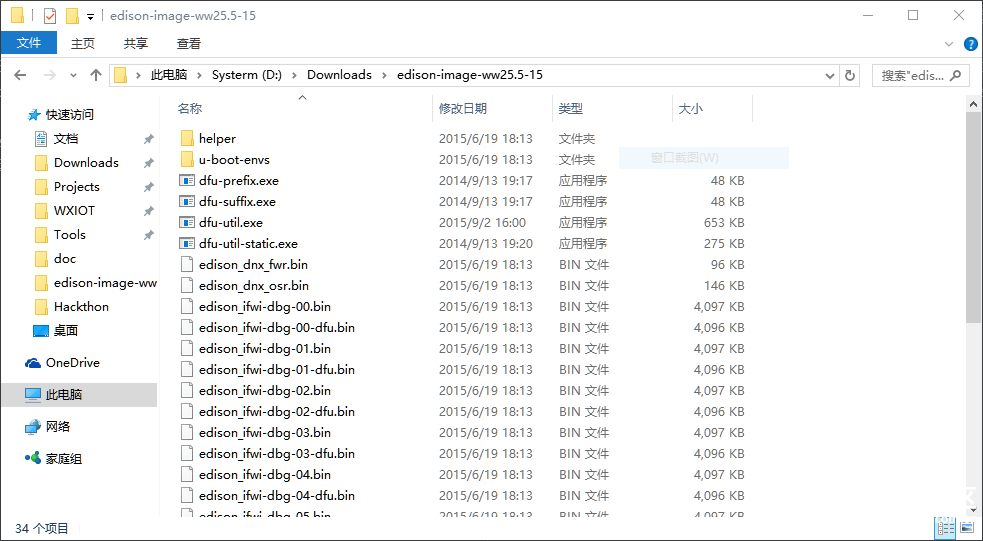Expand the chevron after Systerm (D:) breadcrumb
Screen dimensions: 983x541
pos(295,75)
